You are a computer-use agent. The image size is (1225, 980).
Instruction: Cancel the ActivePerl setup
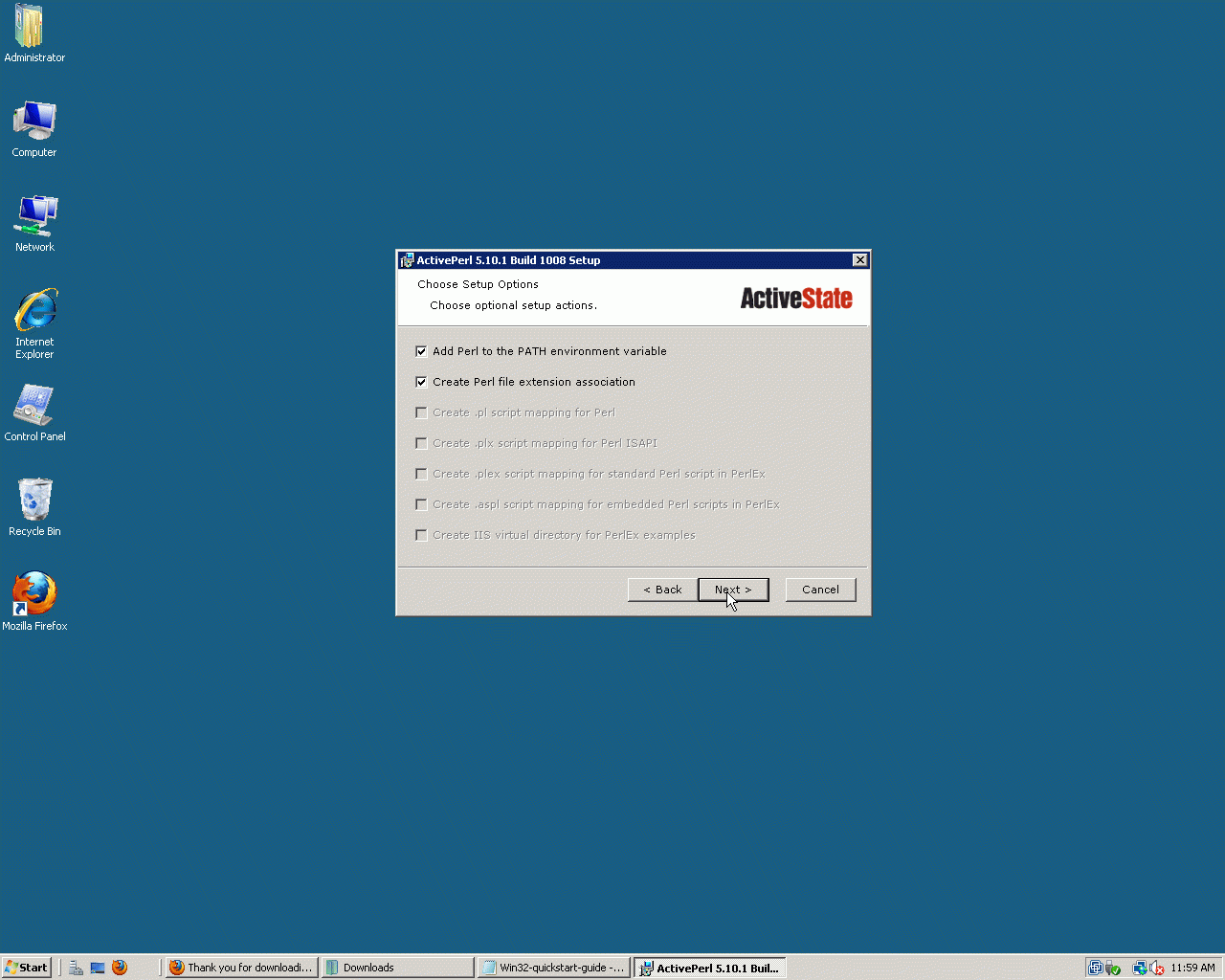(x=820, y=590)
